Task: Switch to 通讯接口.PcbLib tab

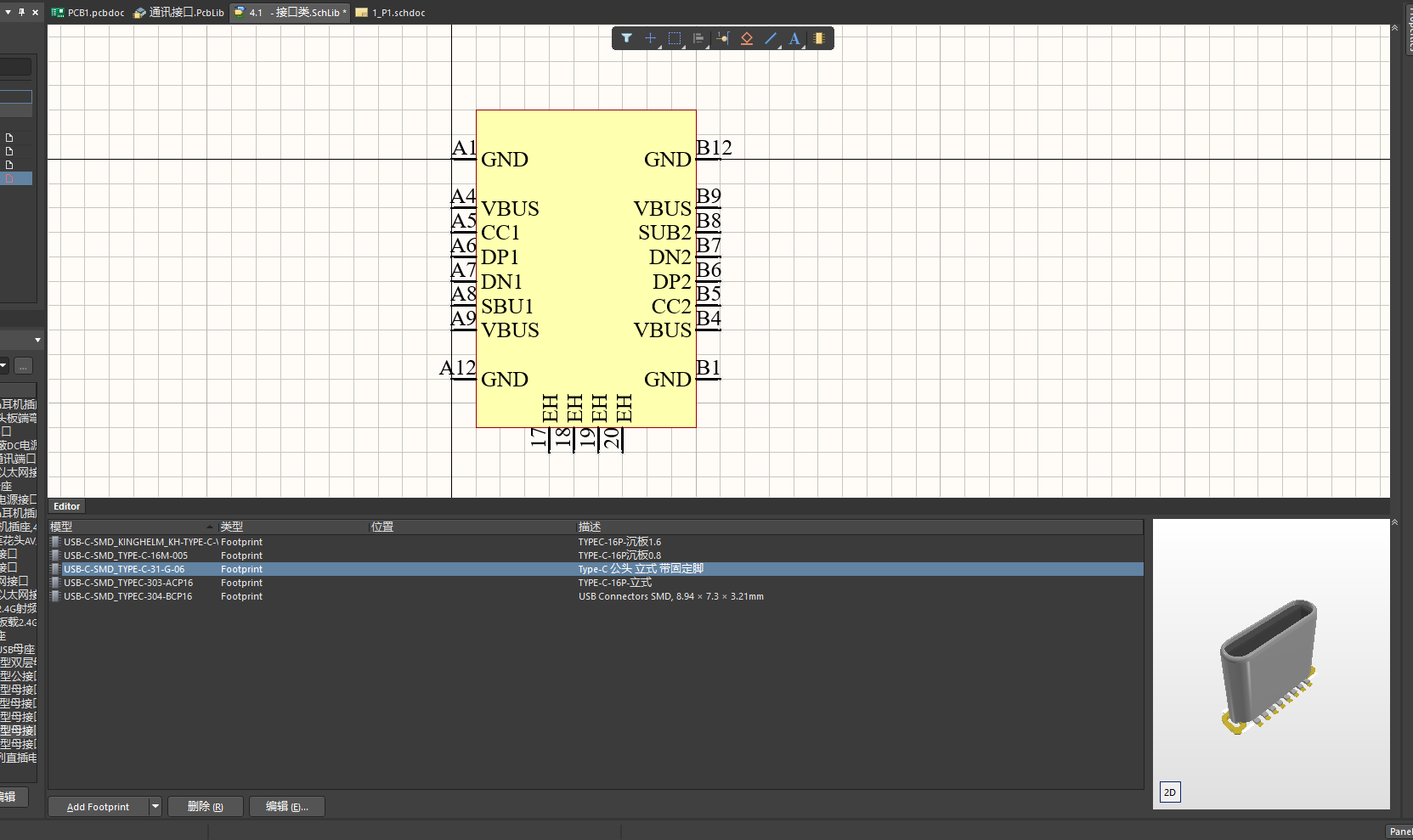Action: coord(178,13)
